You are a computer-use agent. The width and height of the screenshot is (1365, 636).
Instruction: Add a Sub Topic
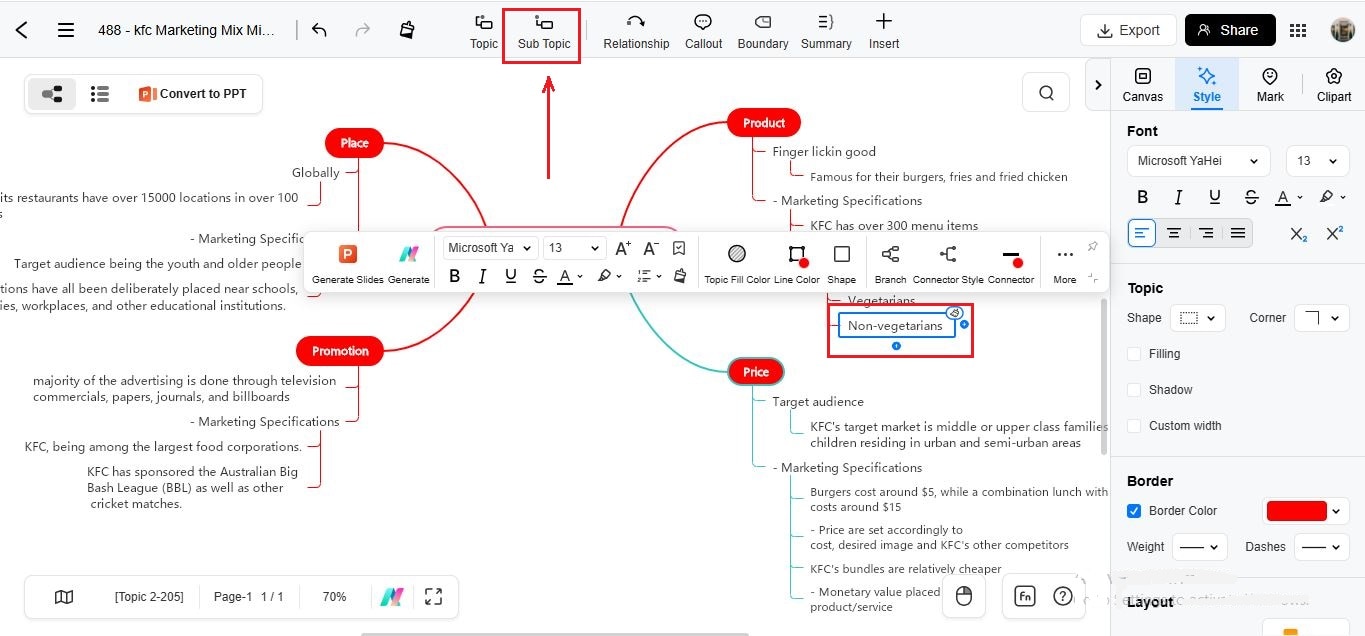(x=544, y=31)
